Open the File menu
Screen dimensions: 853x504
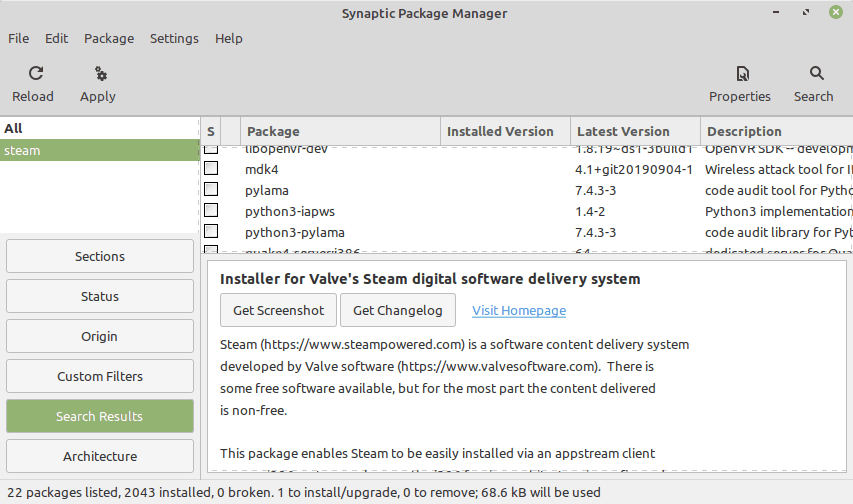coord(18,39)
